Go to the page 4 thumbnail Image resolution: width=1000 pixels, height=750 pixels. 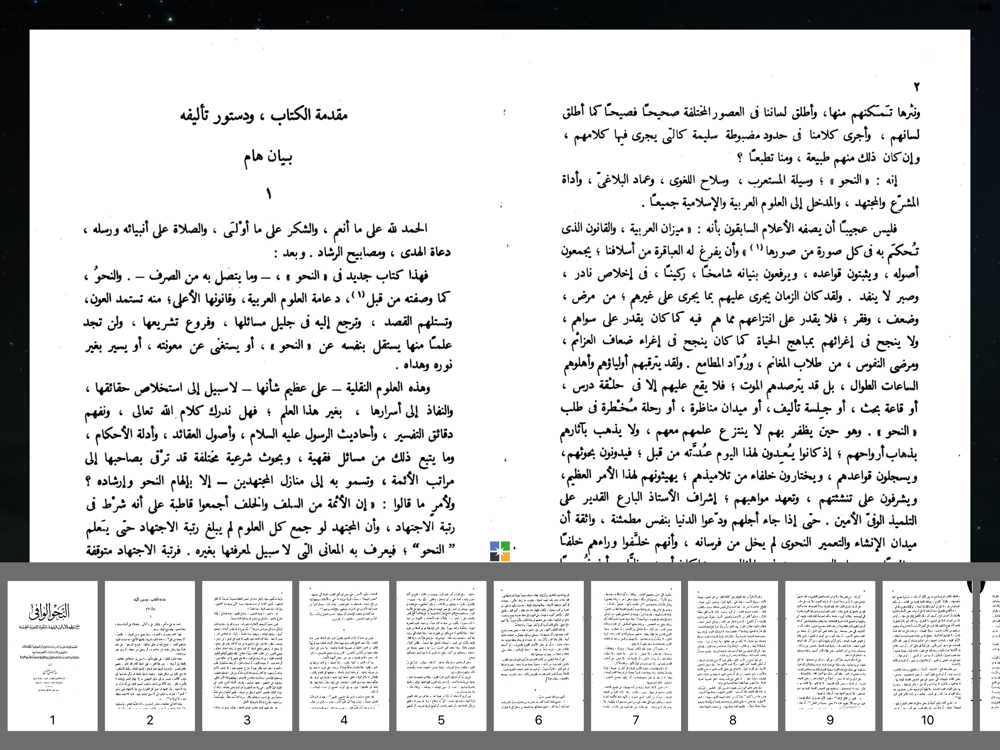point(344,656)
